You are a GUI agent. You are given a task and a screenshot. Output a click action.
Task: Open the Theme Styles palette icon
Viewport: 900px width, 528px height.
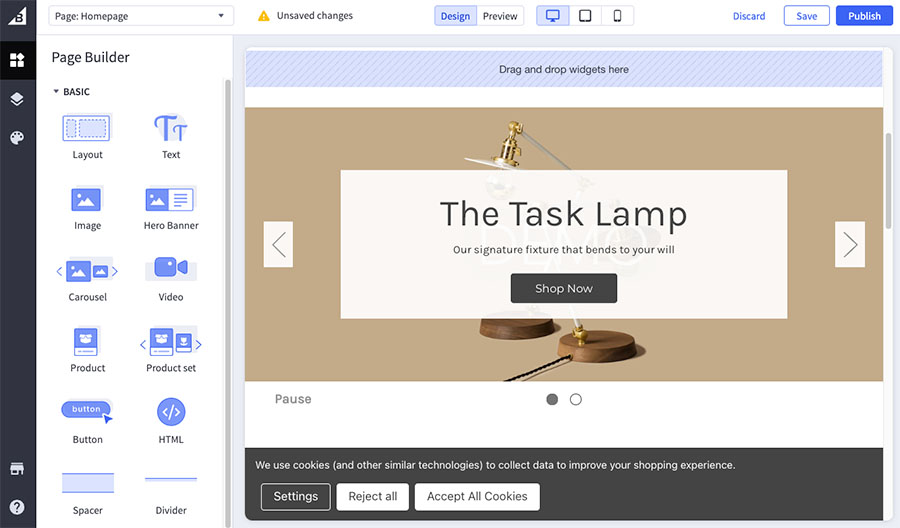[17, 138]
